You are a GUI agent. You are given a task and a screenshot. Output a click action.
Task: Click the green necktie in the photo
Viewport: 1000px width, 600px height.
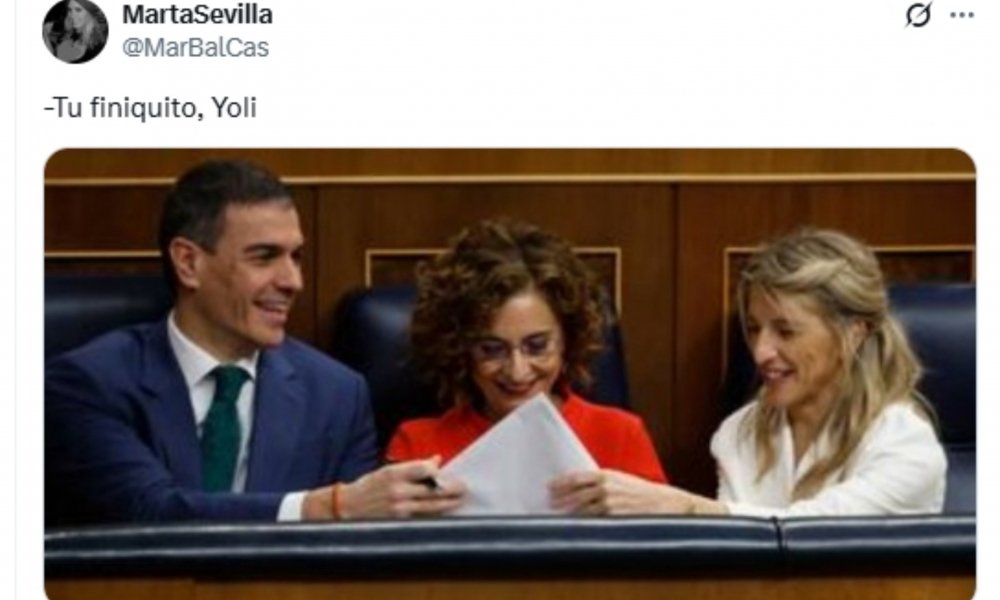(x=223, y=427)
